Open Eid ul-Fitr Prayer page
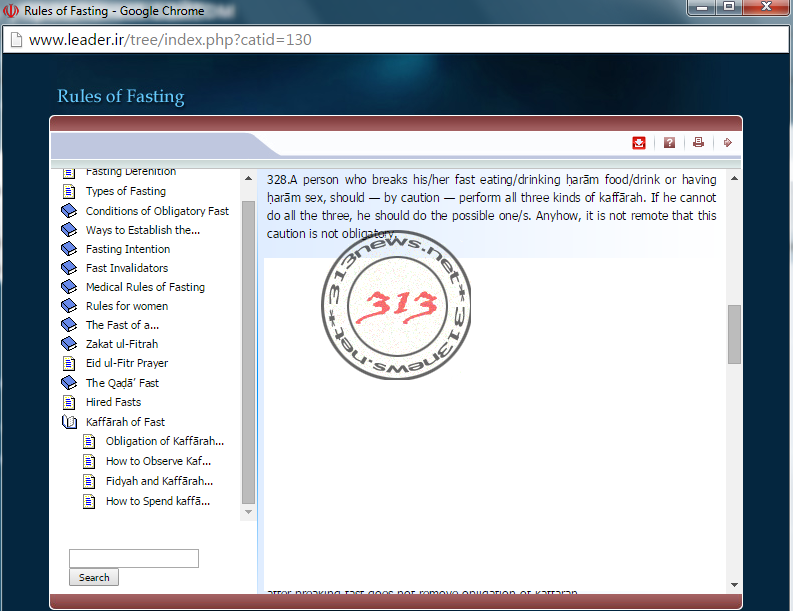 [126, 363]
